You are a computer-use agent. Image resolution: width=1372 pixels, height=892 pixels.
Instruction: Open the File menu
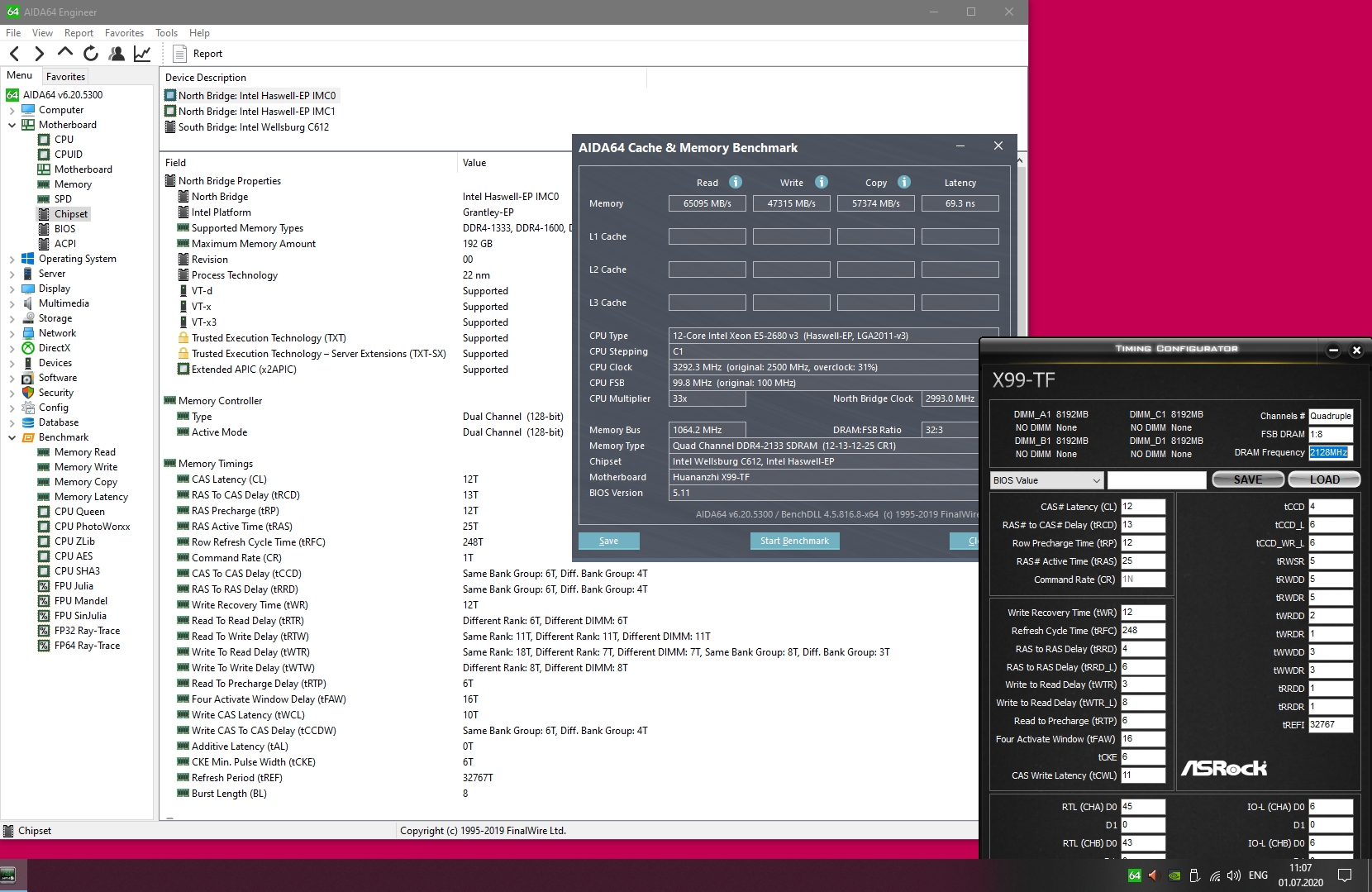[x=13, y=33]
